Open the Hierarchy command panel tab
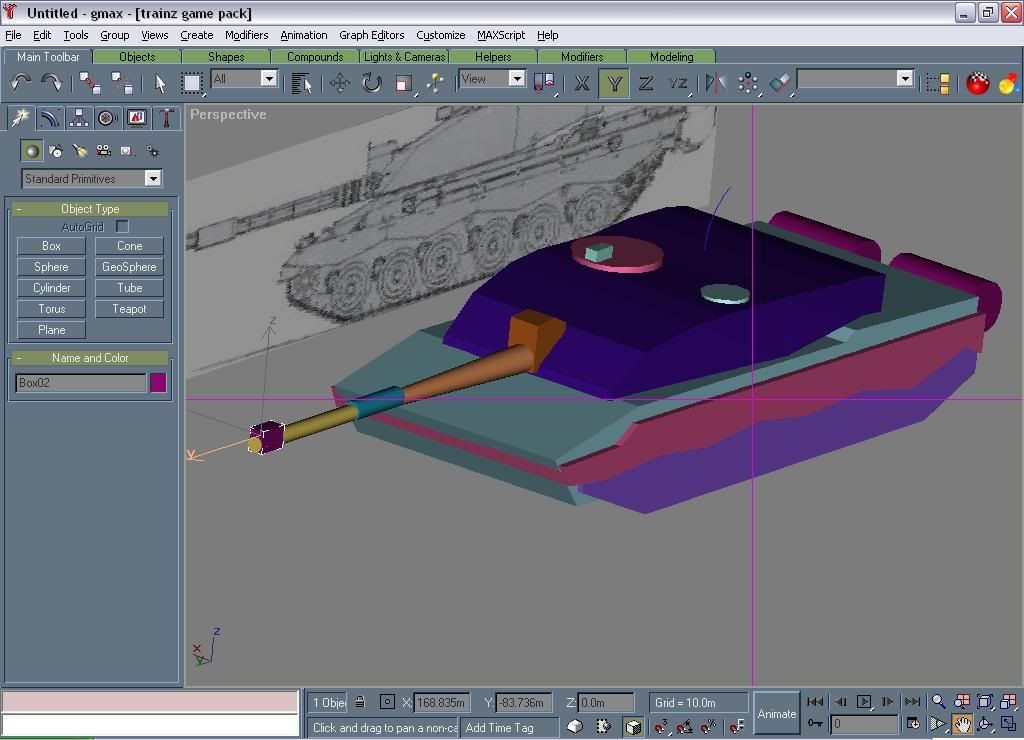This screenshot has width=1024, height=740. coord(78,118)
